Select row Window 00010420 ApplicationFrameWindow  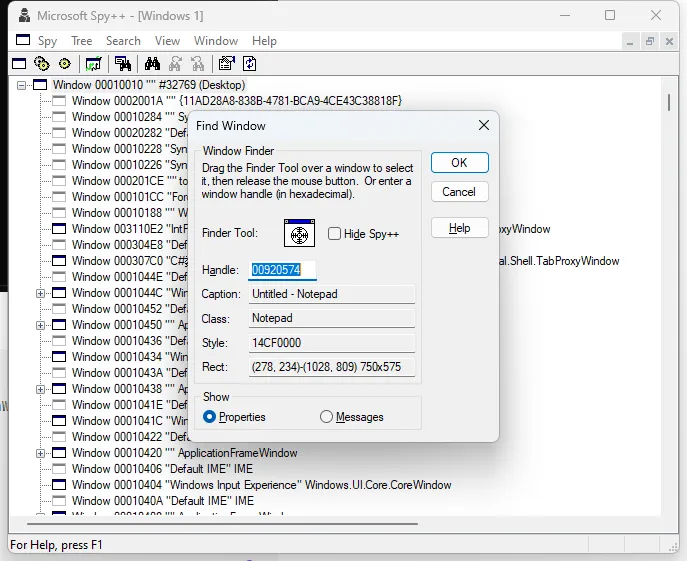pos(184,453)
